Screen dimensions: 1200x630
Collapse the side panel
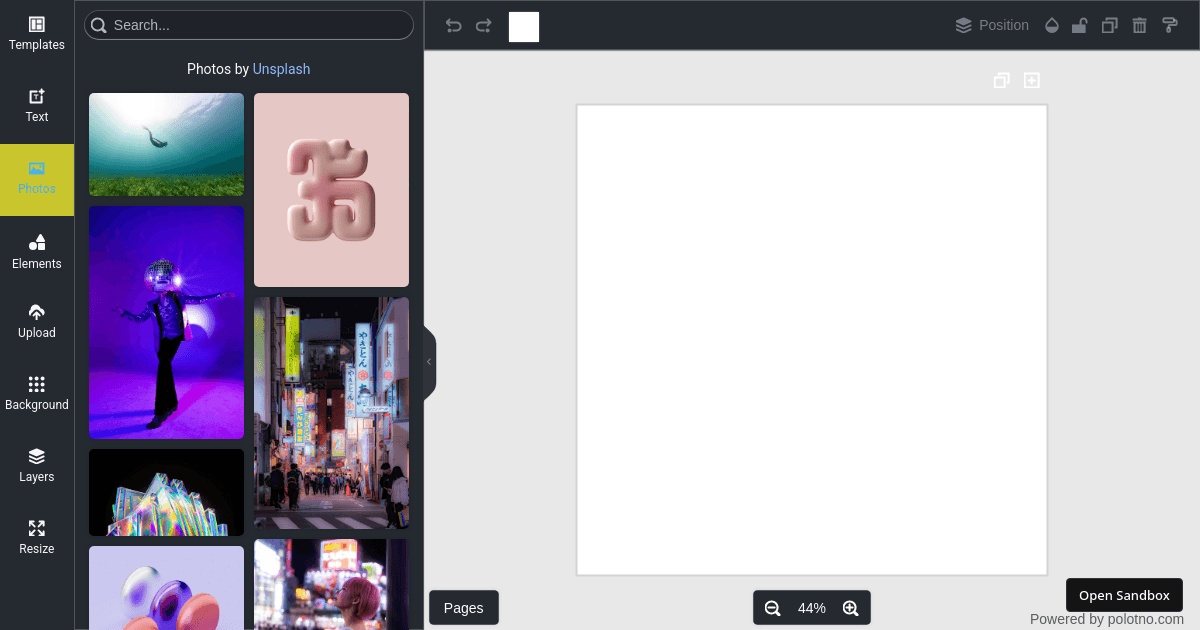[430, 362]
